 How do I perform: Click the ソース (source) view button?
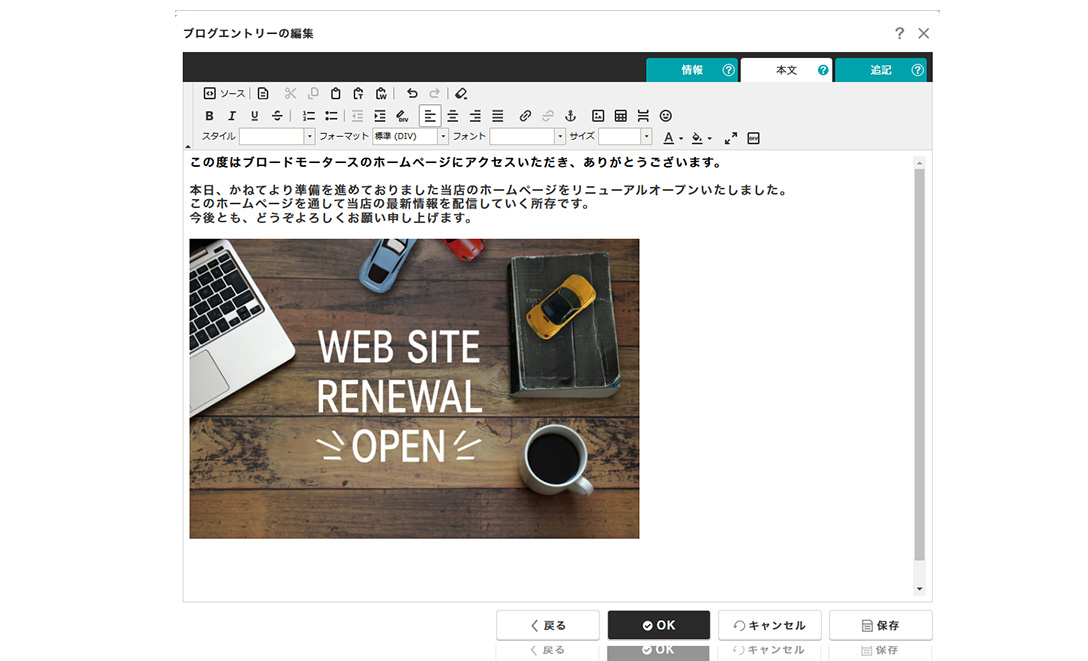(x=224, y=93)
